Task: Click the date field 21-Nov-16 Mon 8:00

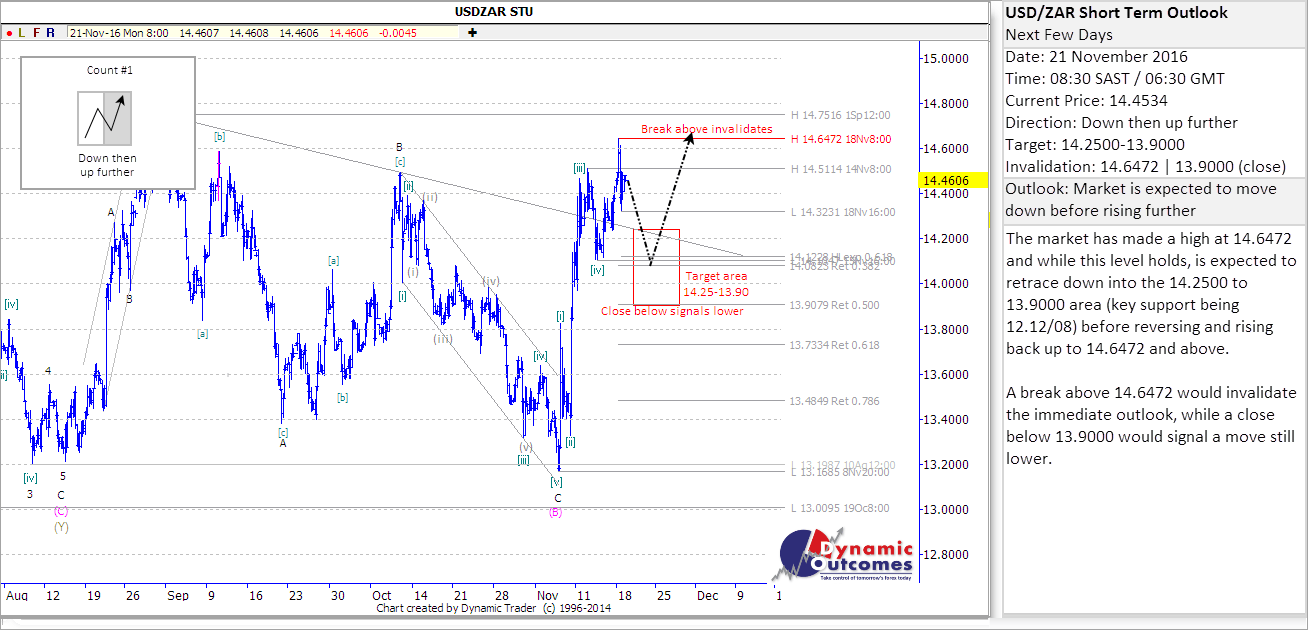Action: pos(119,33)
